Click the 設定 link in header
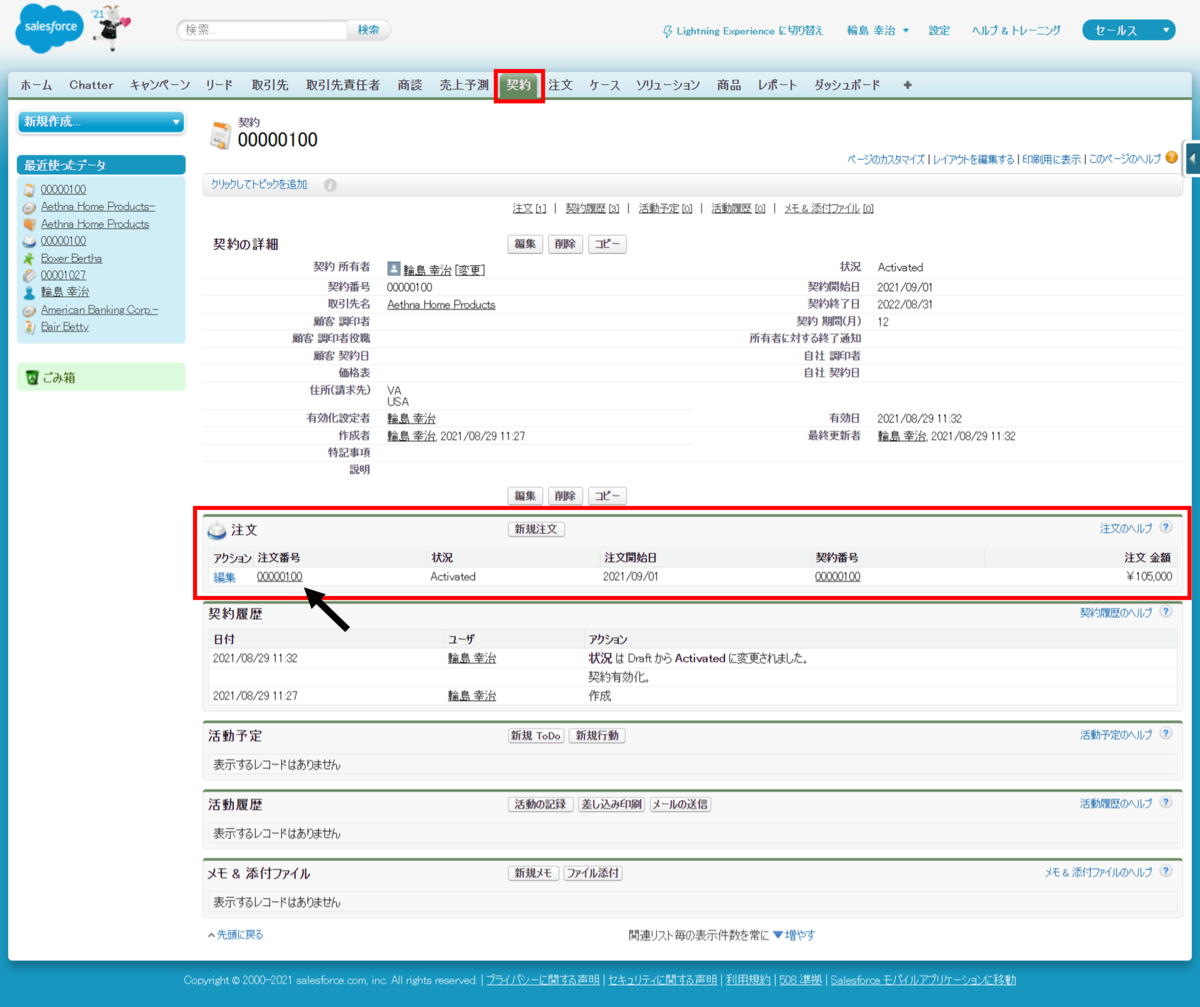1200x1007 pixels. pyautogui.click(x=939, y=31)
